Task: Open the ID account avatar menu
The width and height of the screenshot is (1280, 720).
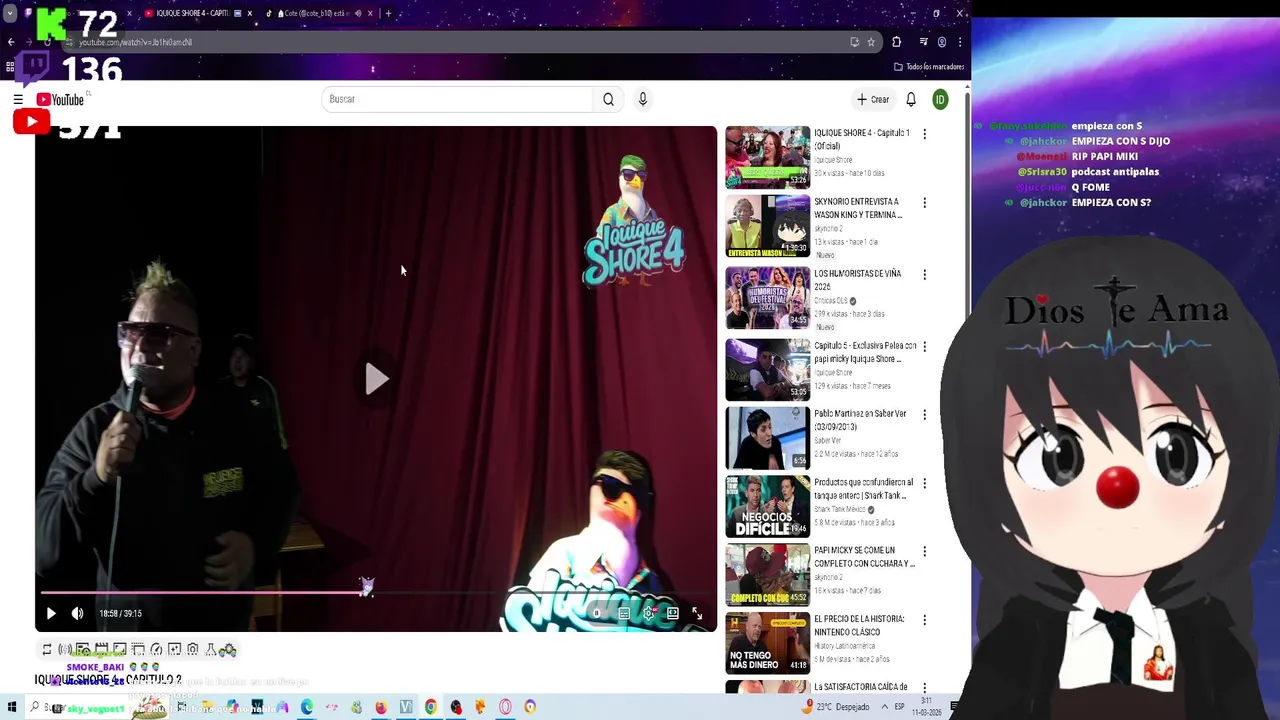Action: pyautogui.click(x=940, y=99)
